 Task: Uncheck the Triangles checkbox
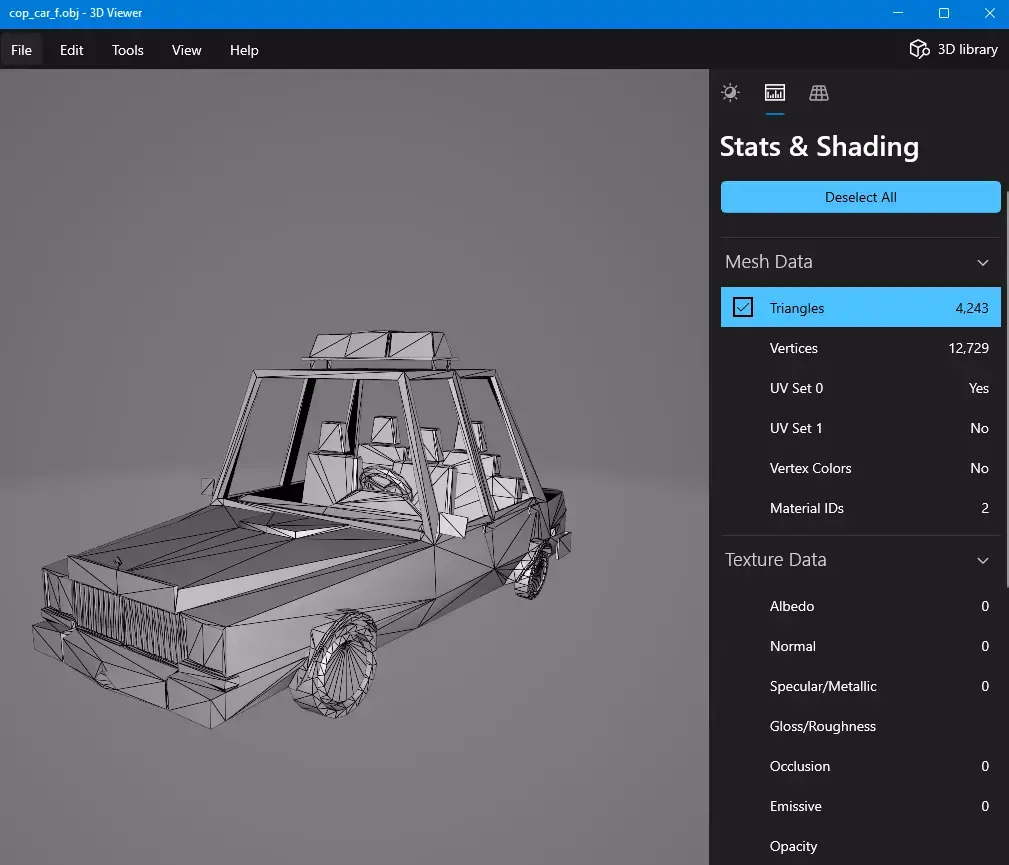pos(743,307)
